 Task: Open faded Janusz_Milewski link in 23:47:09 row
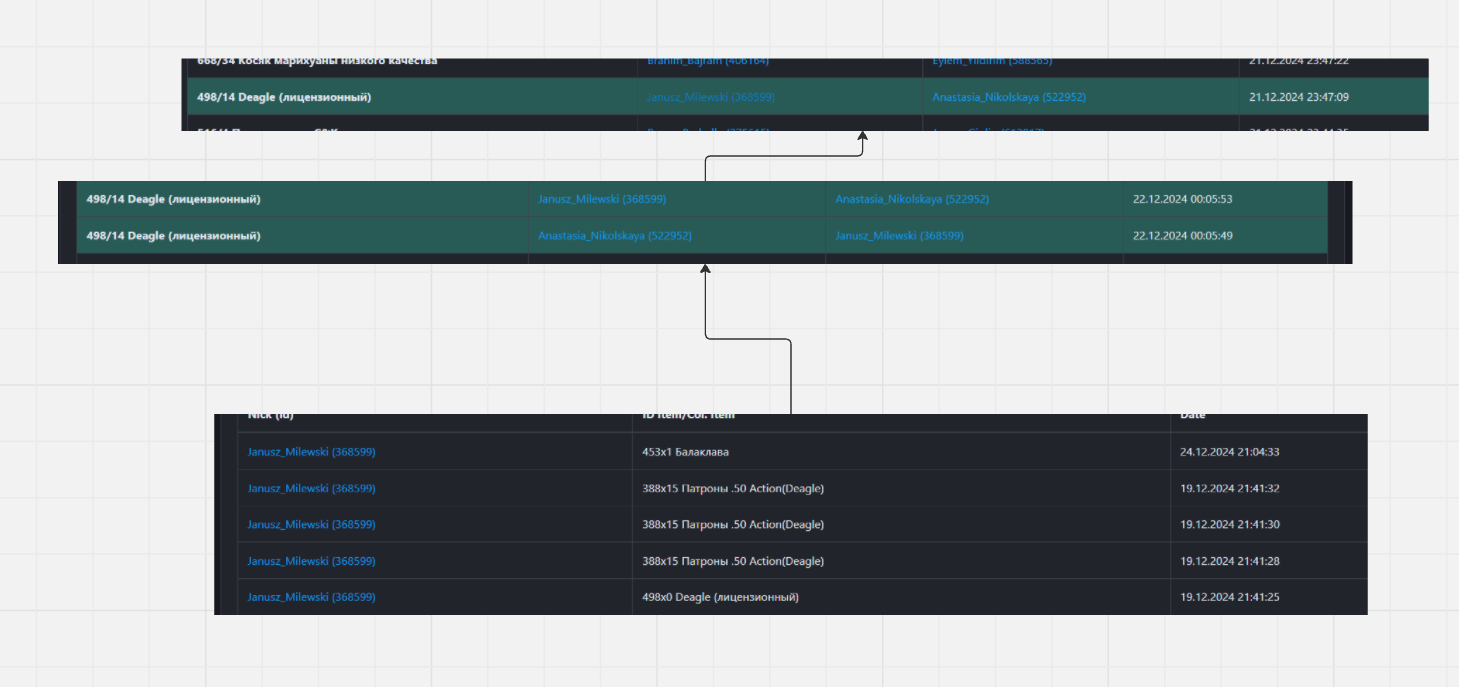[710, 97]
